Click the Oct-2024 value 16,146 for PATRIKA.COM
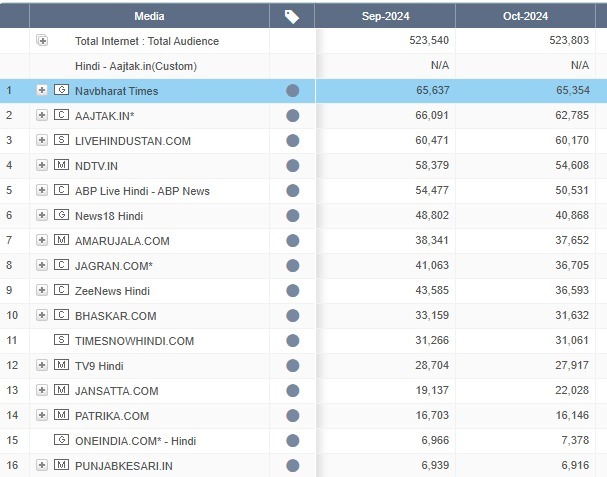This screenshot has width=607, height=477. [x=572, y=415]
